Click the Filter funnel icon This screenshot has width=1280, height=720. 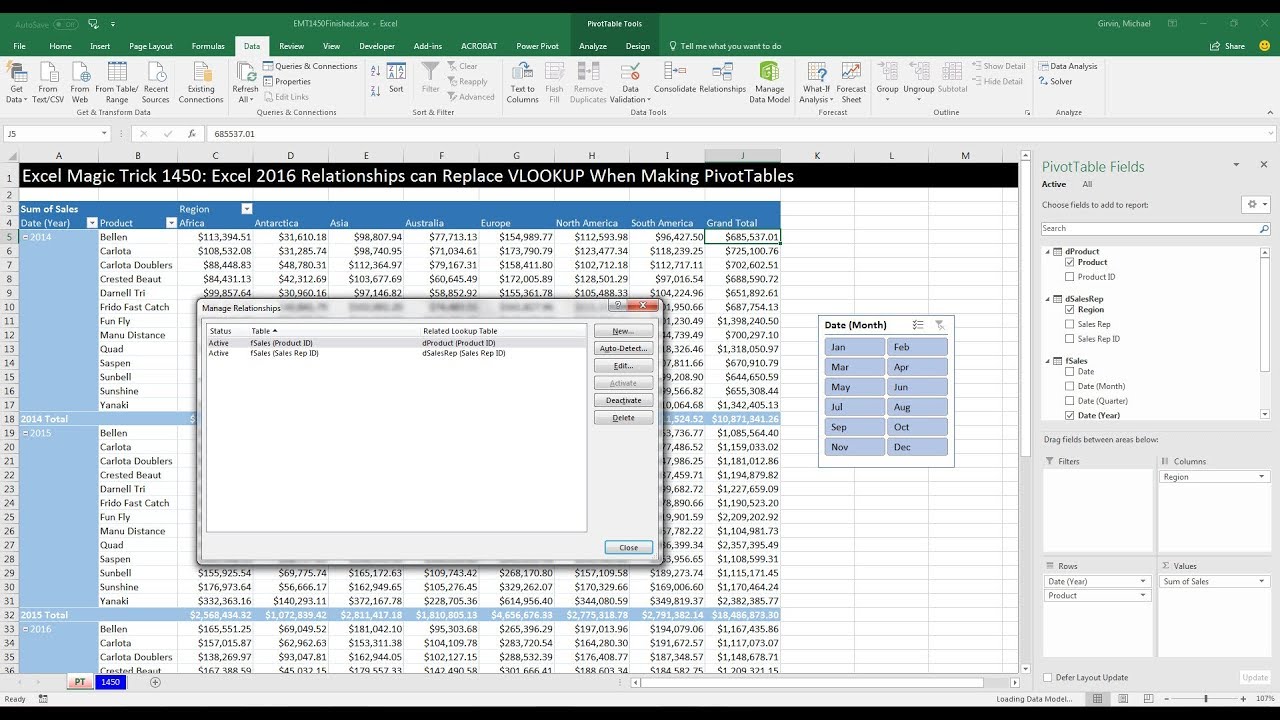click(430, 78)
